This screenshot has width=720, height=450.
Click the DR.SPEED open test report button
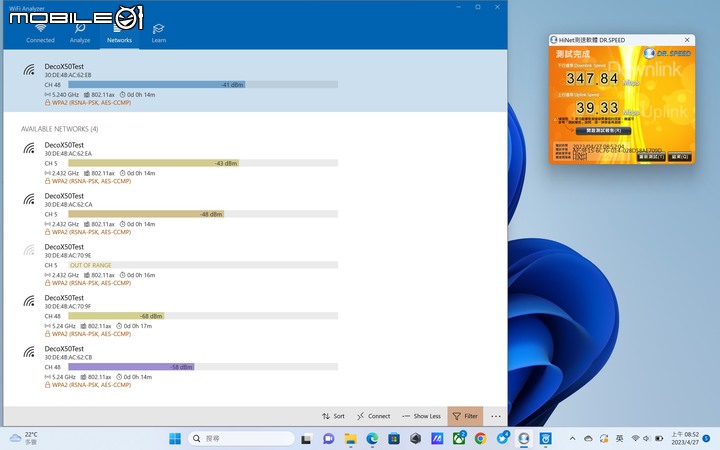pyautogui.click(x=603, y=131)
